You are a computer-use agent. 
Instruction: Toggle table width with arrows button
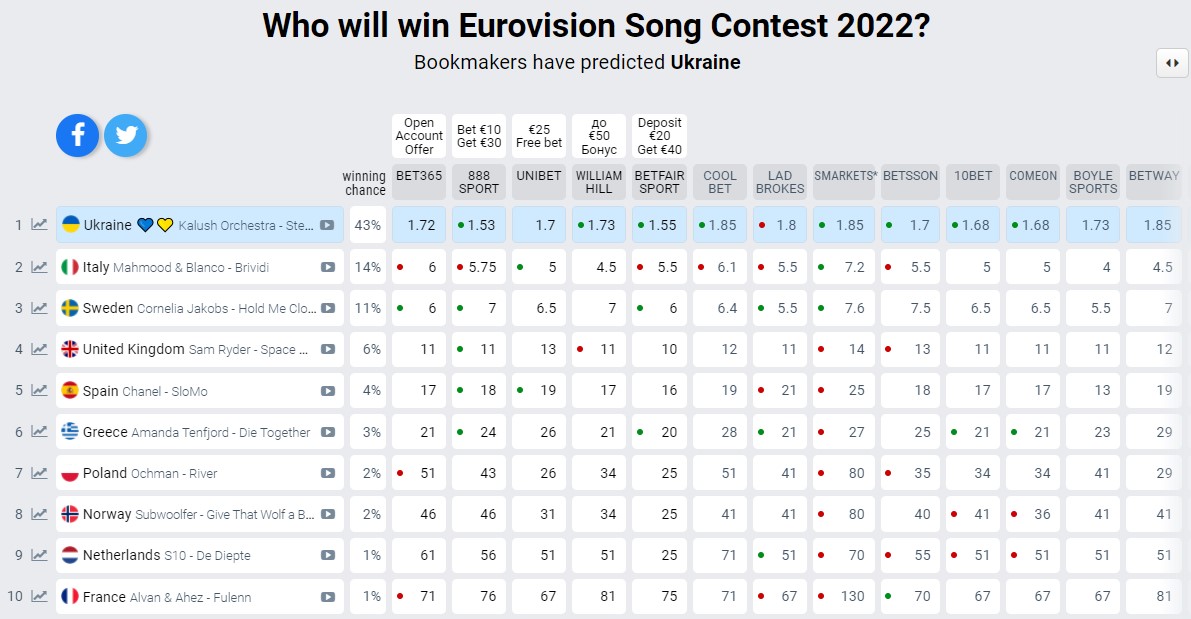[x=1172, y=63]
